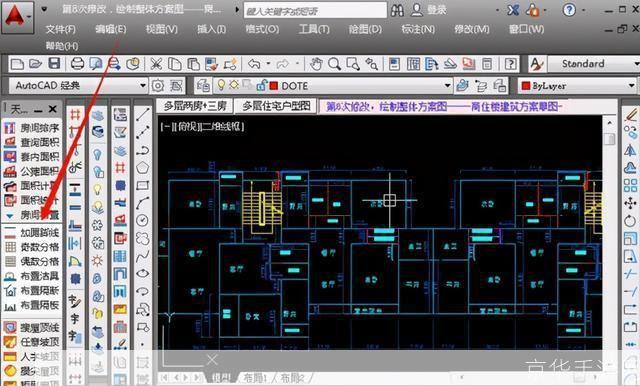The image size is (640, 386).
Task: Click the keyword search input field
Action: click(x=315, y=10)
